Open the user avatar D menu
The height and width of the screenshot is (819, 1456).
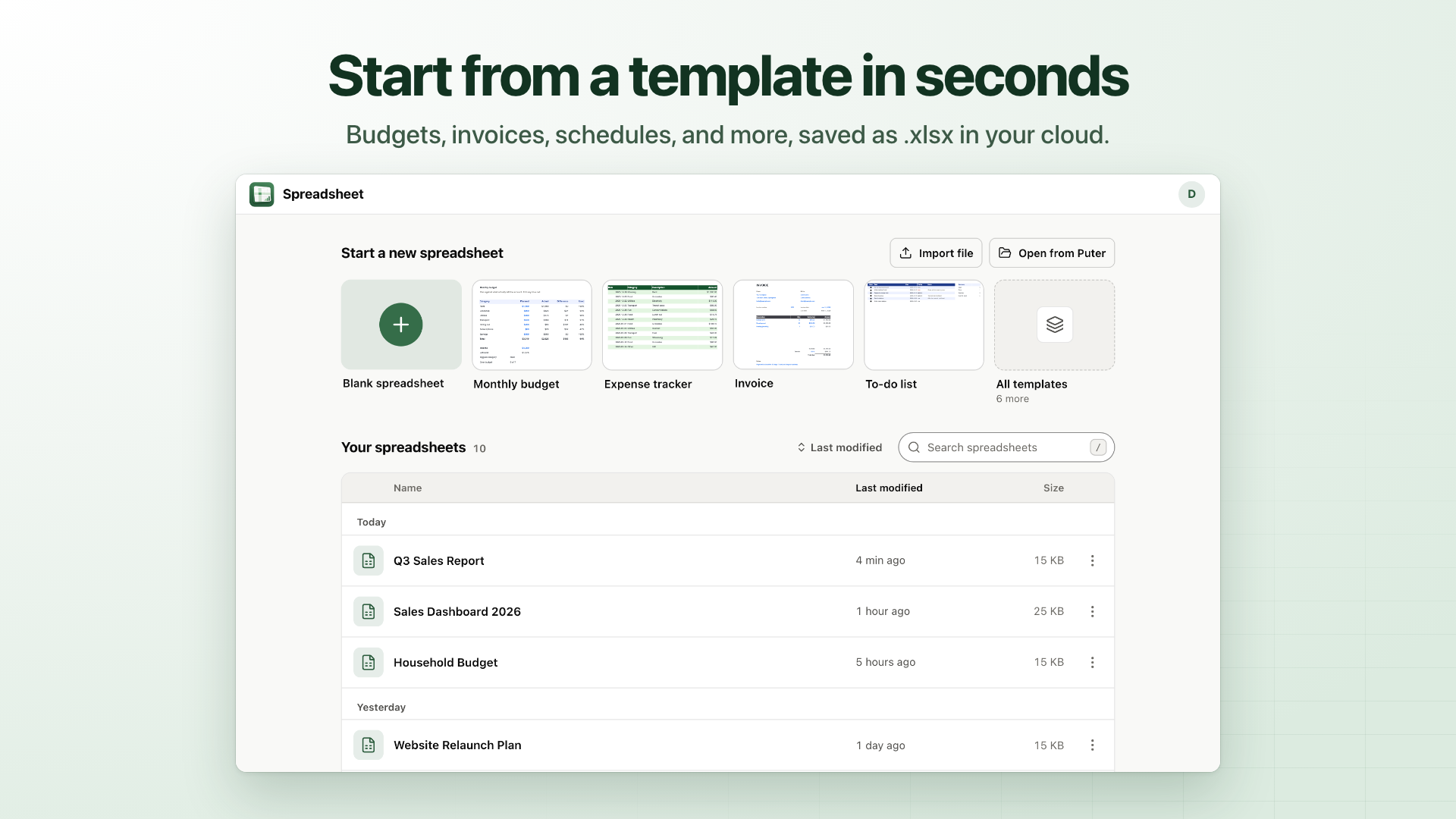click(x=1191, y=194)
